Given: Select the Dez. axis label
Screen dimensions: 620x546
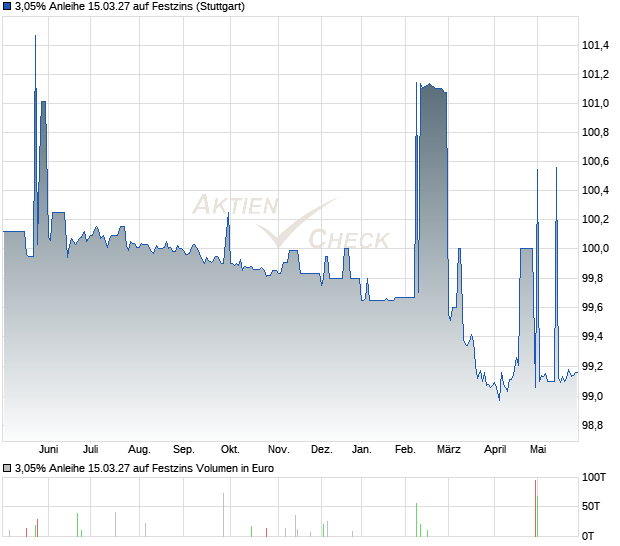Looking at the screenshot, I should point(322,450).
